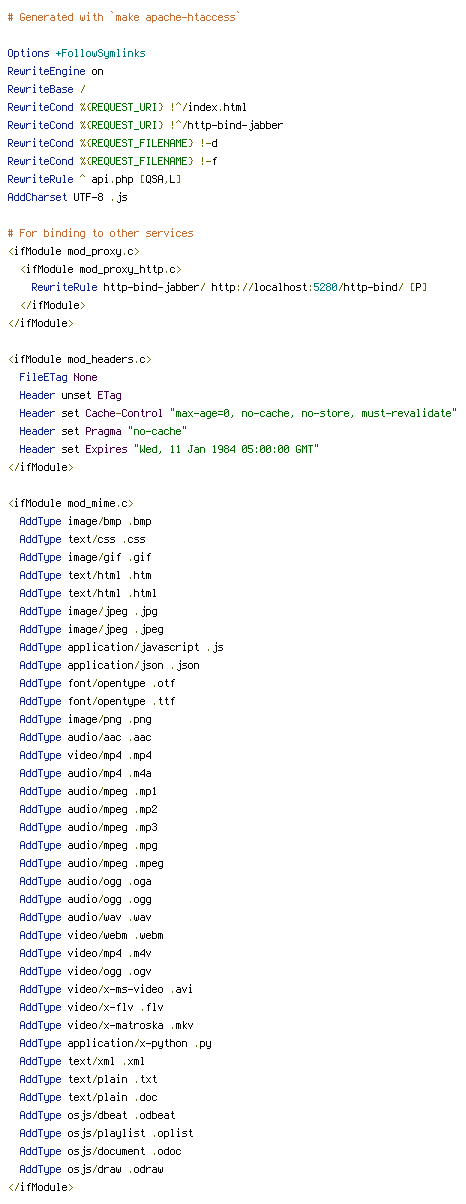Select "AddType application/javascript .js" line
This screenshot has height=1204, width=466.
pyautogui.click(x=121, y=647)
